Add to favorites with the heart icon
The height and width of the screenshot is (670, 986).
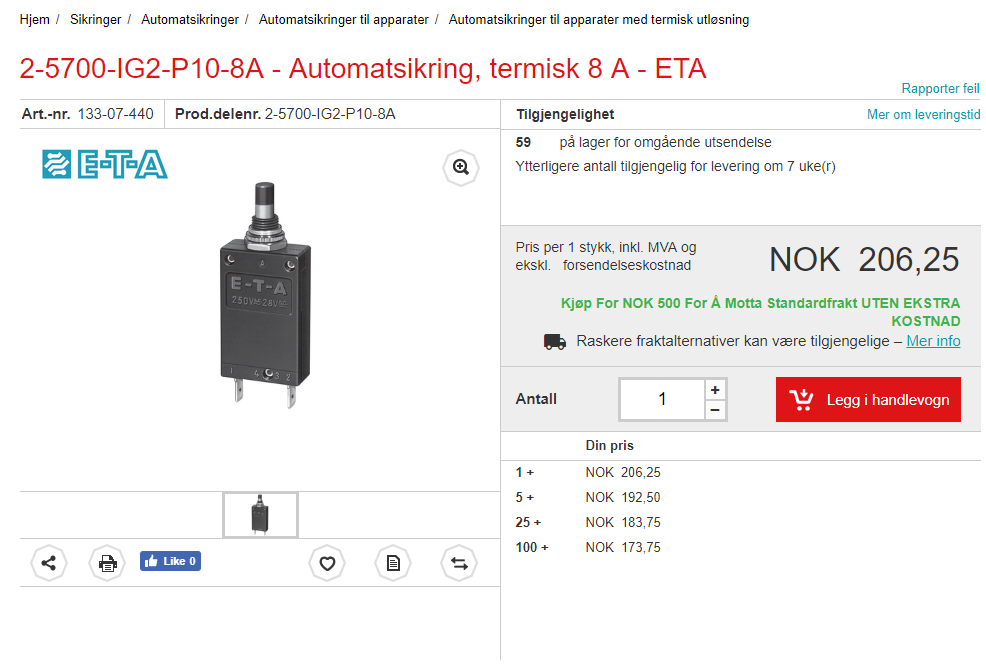(x=327, y=563)
